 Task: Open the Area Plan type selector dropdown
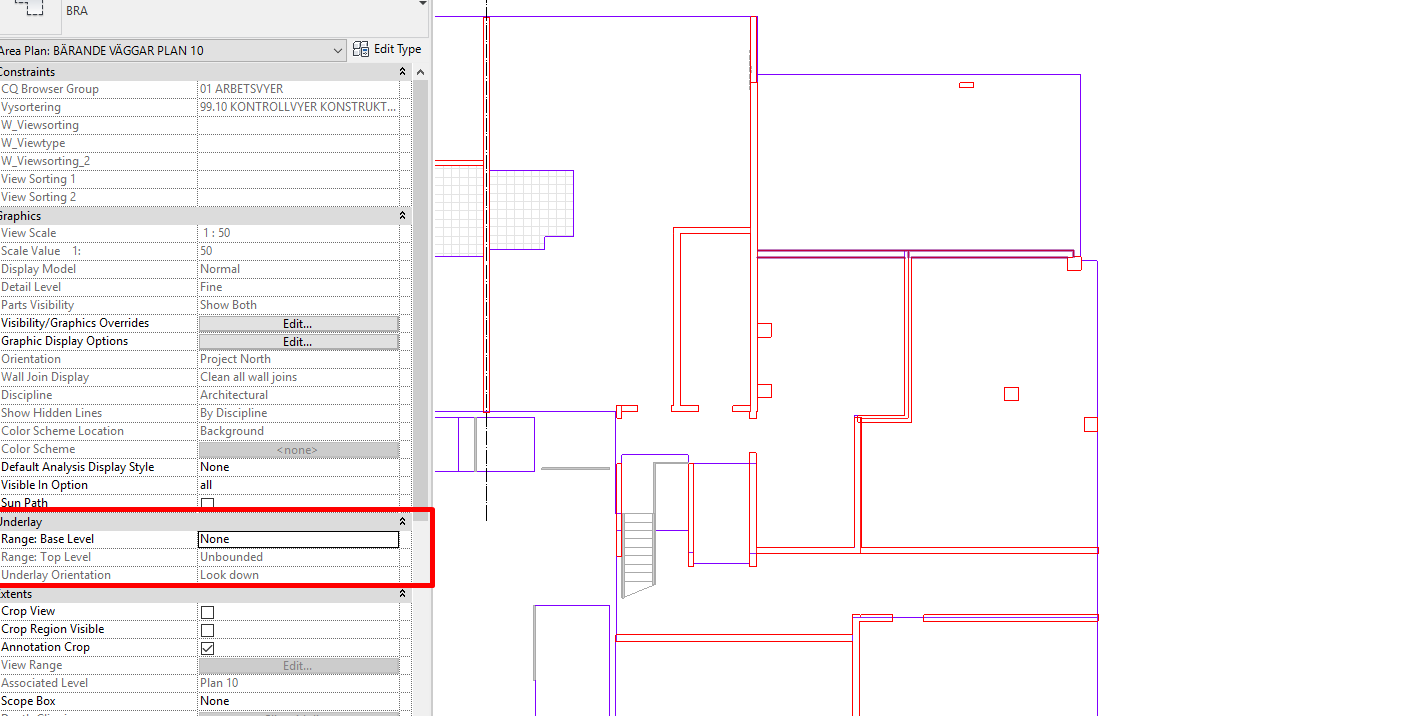coord(337,49)
